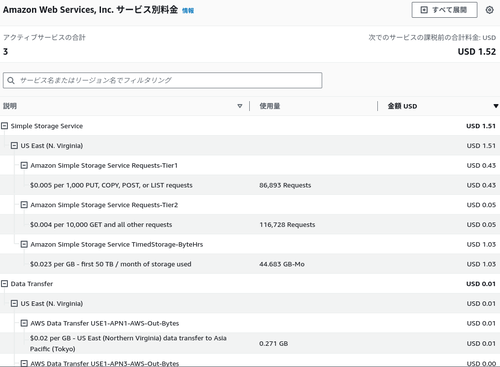Viewport: 500px width, 367px height.
Task: Sort by the 説明 column arrow
Action: pyautogui.click(x=240, y=106)
